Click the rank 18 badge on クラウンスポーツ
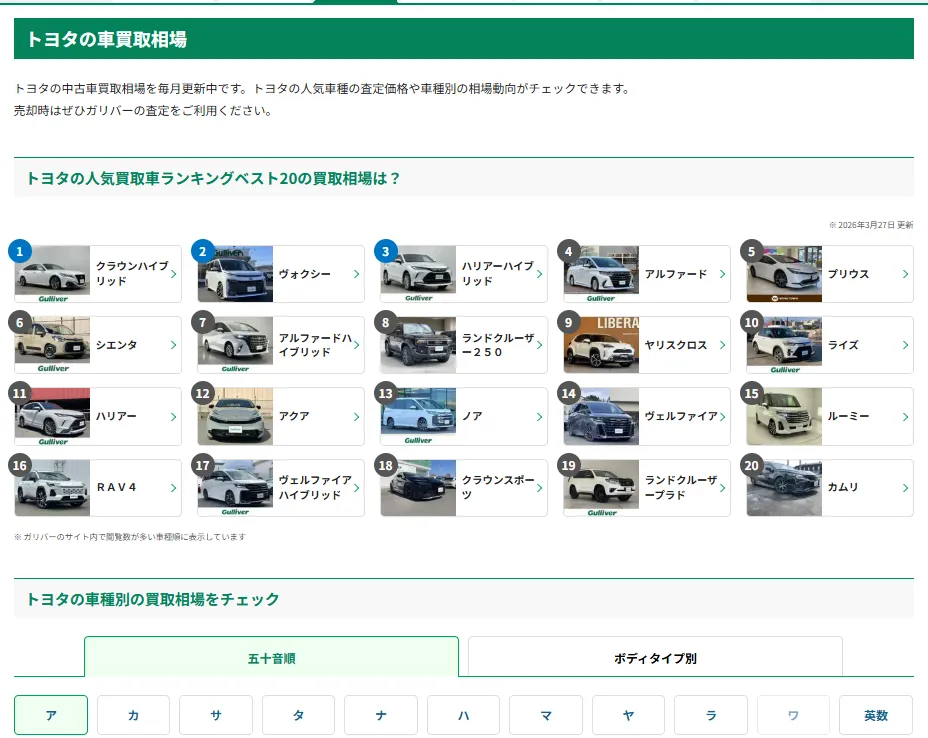 click(385, 465)
